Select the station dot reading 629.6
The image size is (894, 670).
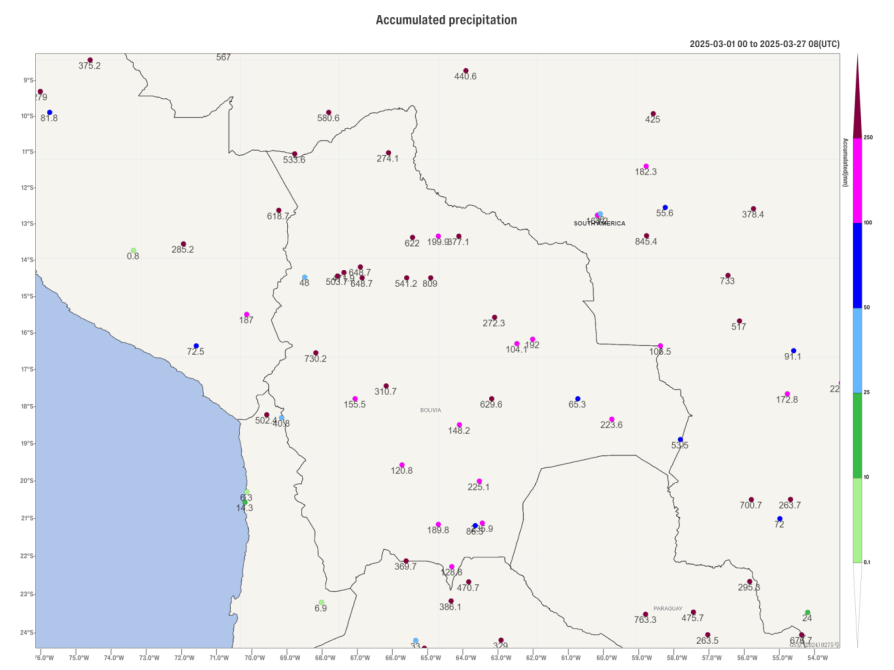[x=491, y=399]
